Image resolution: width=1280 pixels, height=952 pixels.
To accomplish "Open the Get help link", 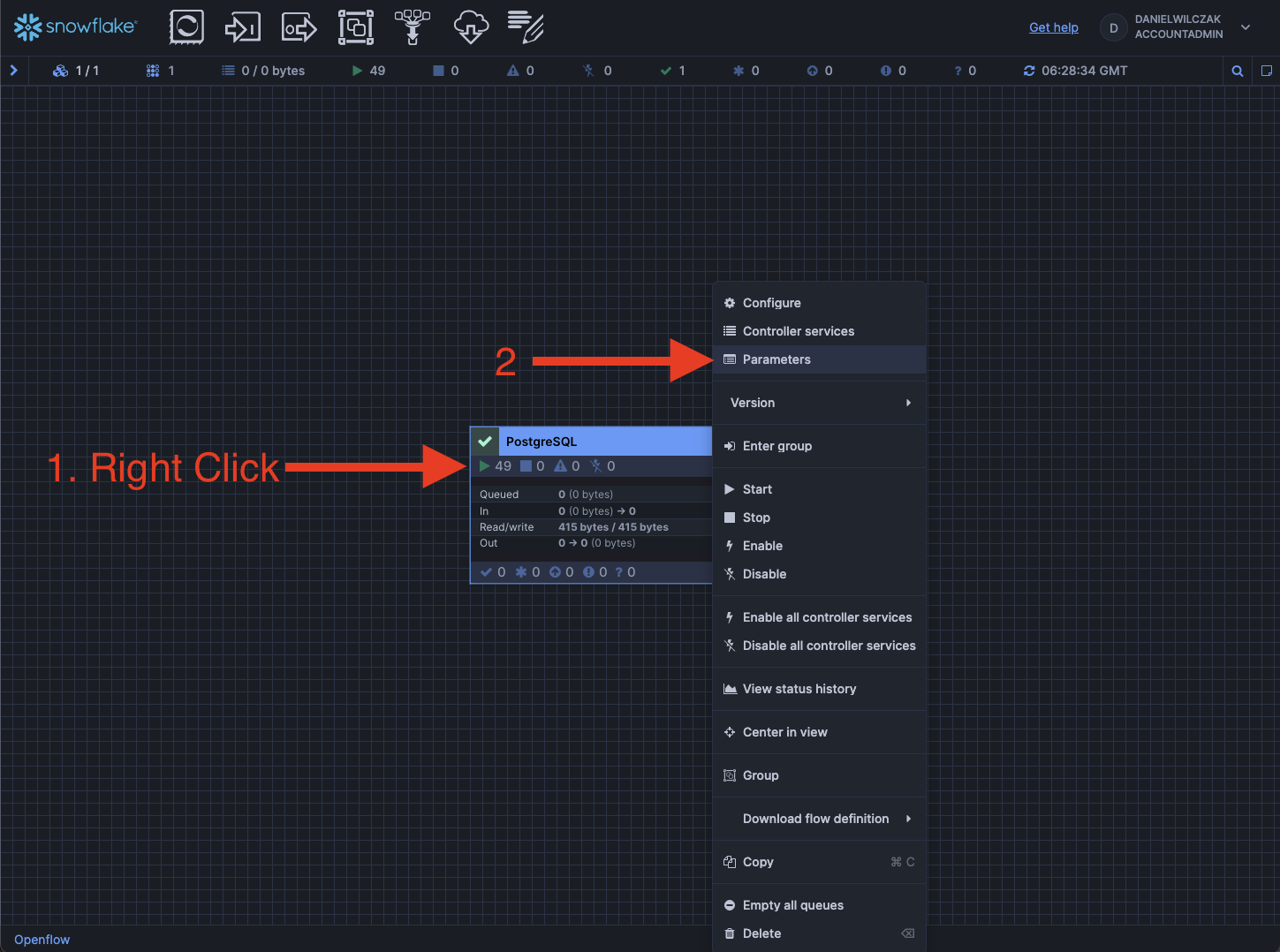I will [x=1053, y=27].
